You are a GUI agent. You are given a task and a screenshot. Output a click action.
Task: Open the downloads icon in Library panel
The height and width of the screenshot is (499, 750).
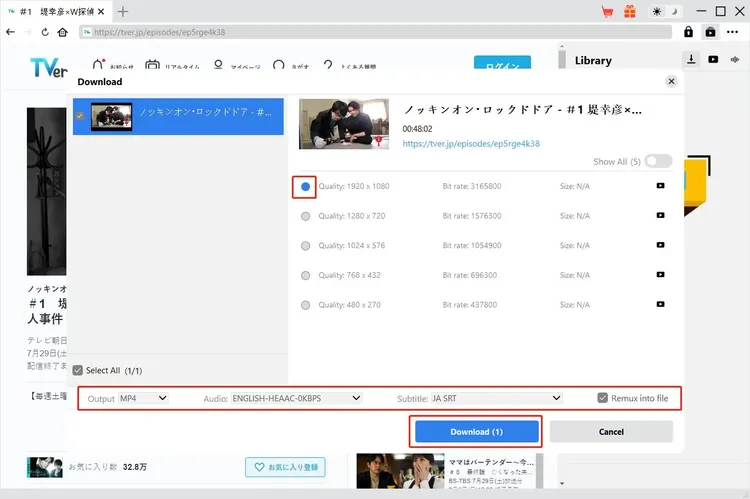691,60
